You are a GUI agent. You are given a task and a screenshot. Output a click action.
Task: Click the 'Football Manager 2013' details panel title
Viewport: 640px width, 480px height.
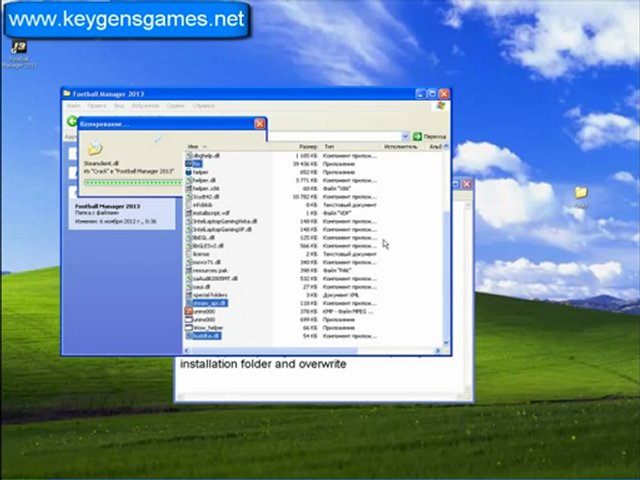click(x=107, y=206)
